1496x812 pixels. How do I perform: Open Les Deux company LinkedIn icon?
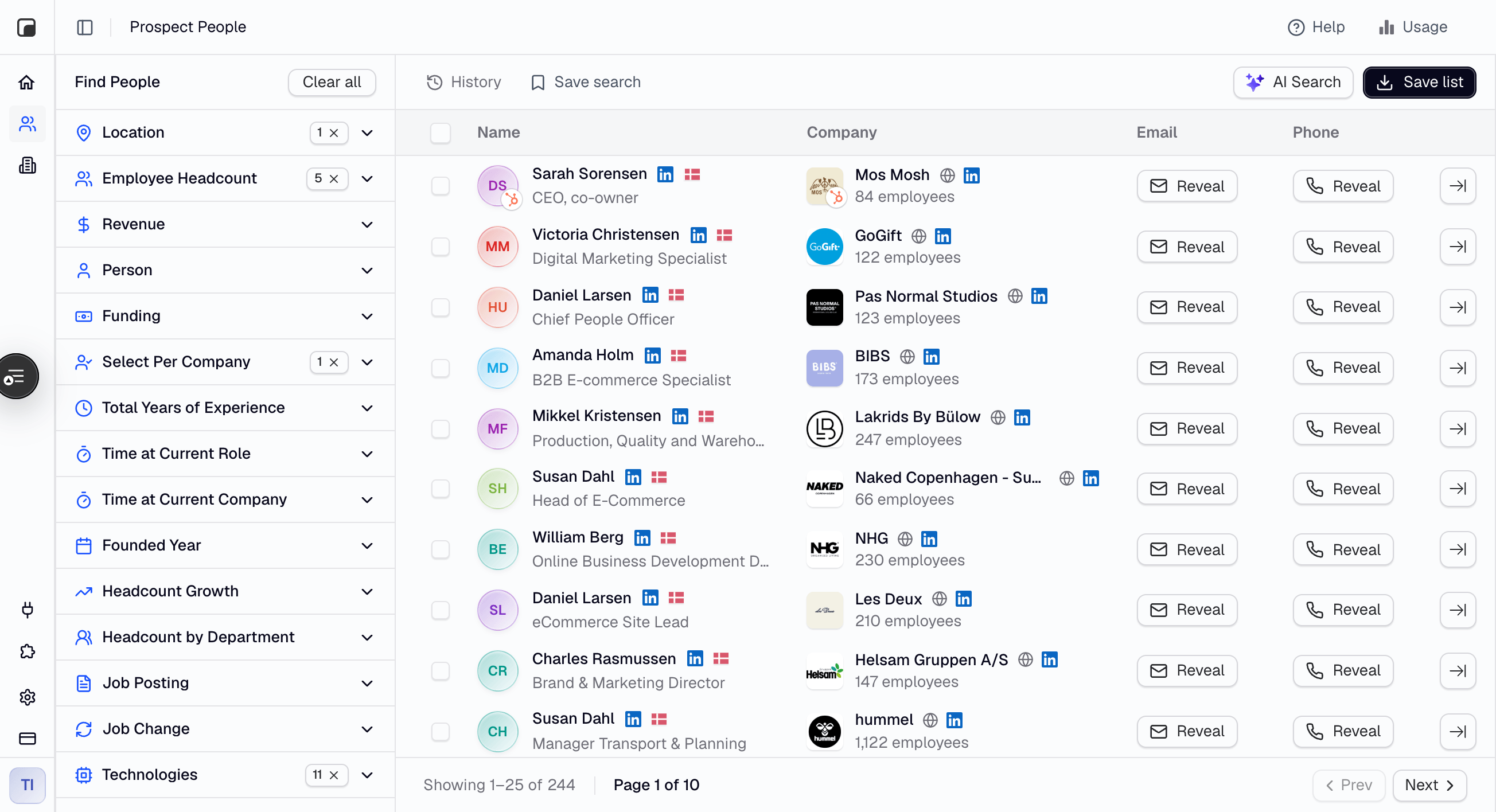(963, 599)
